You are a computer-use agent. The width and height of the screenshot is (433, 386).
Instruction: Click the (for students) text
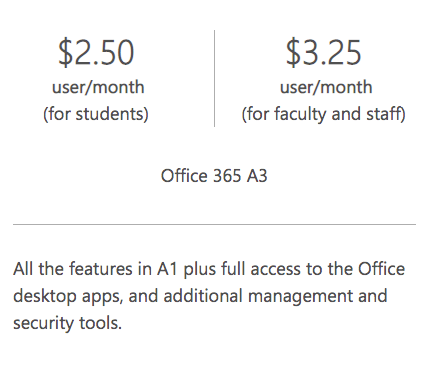[96, 114]
